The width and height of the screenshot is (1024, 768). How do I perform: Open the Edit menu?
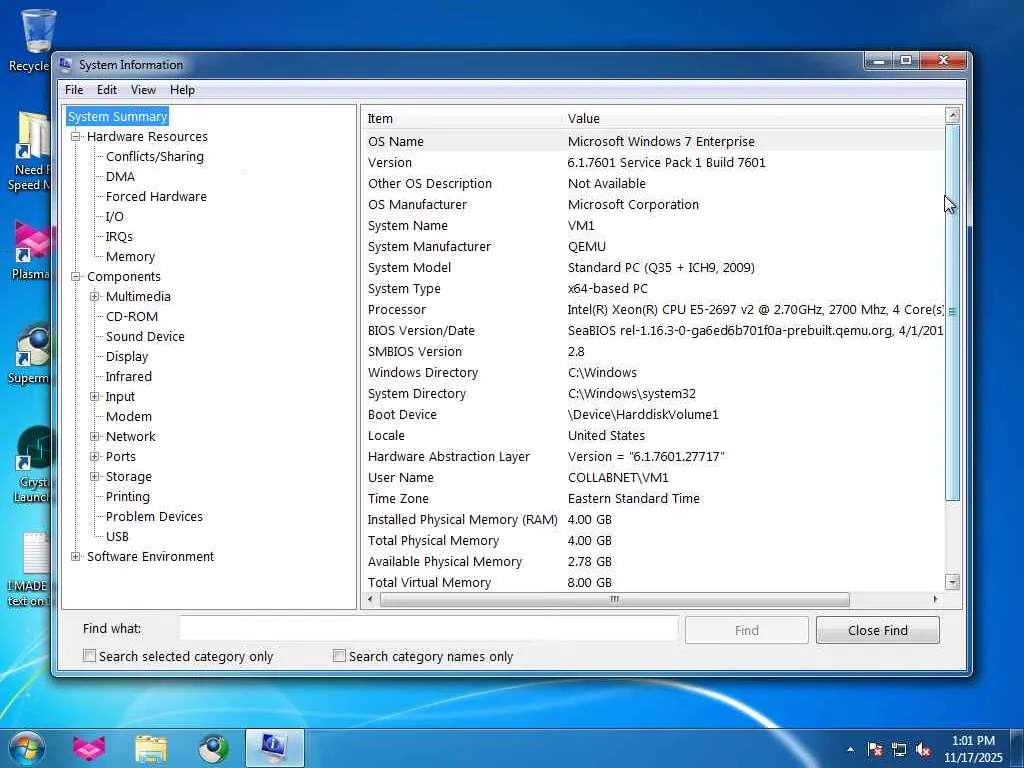coord(107,90)
